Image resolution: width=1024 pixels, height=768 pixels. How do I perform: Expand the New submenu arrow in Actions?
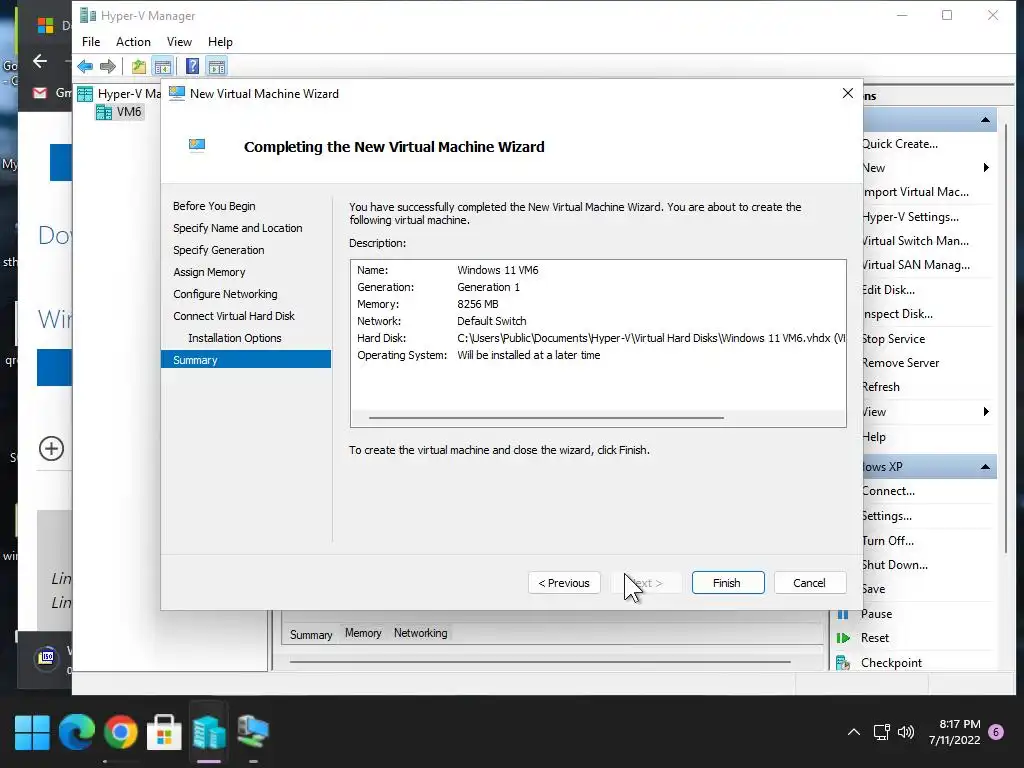click(986, 168)
